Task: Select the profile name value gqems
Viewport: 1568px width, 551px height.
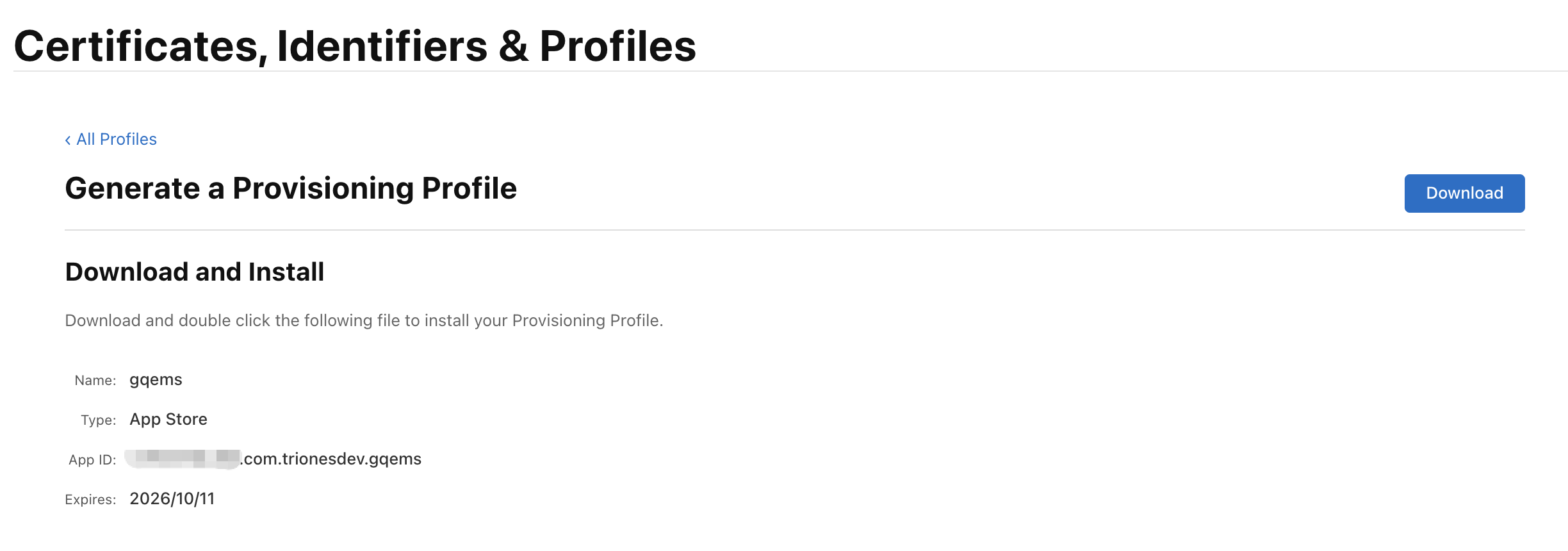Action: [x=156, y=380]
